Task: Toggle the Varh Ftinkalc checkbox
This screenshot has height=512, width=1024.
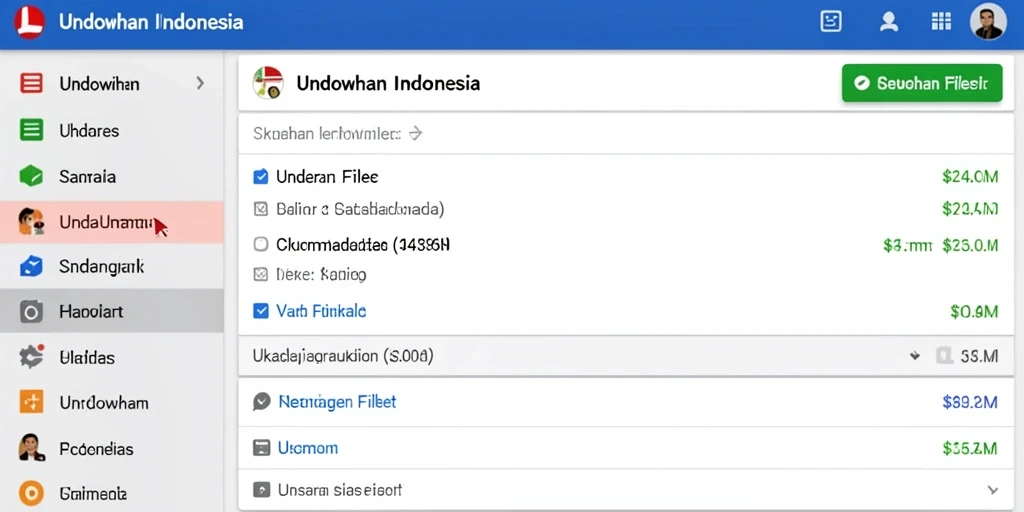Action: pyautogui.click(x=261, y=311)
